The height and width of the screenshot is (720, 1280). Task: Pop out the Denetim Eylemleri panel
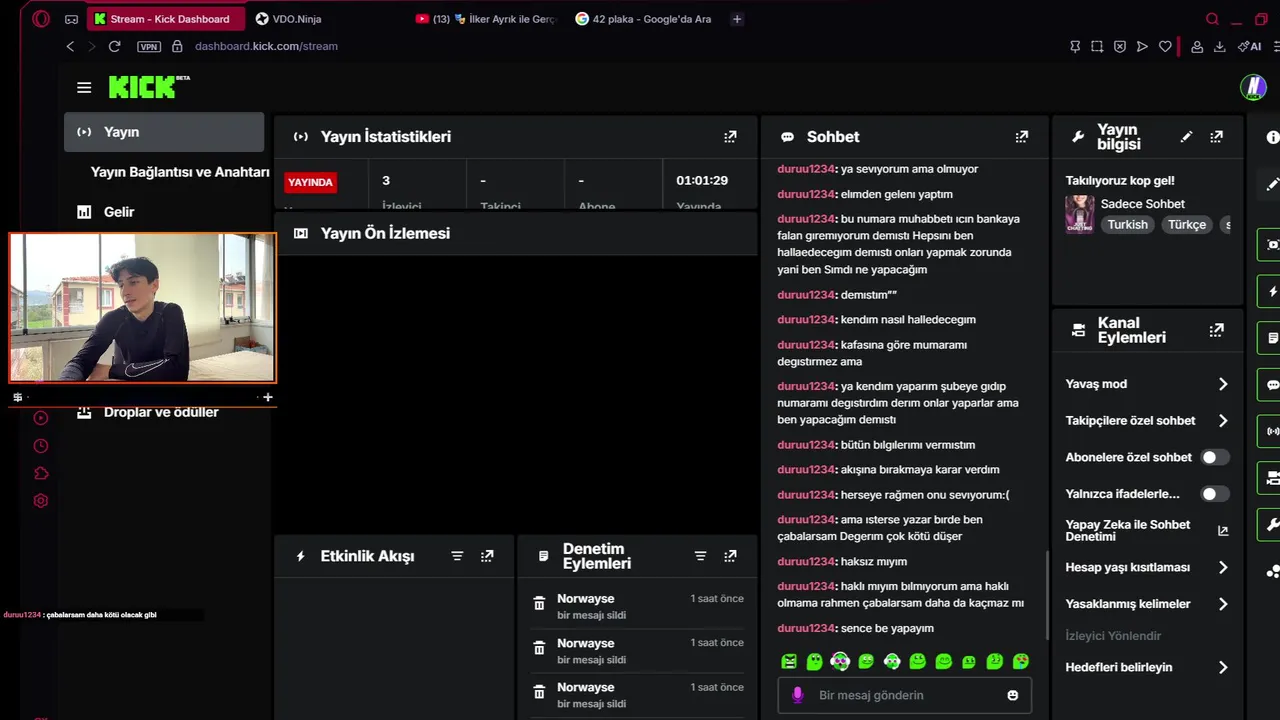[x=730, y=556]
